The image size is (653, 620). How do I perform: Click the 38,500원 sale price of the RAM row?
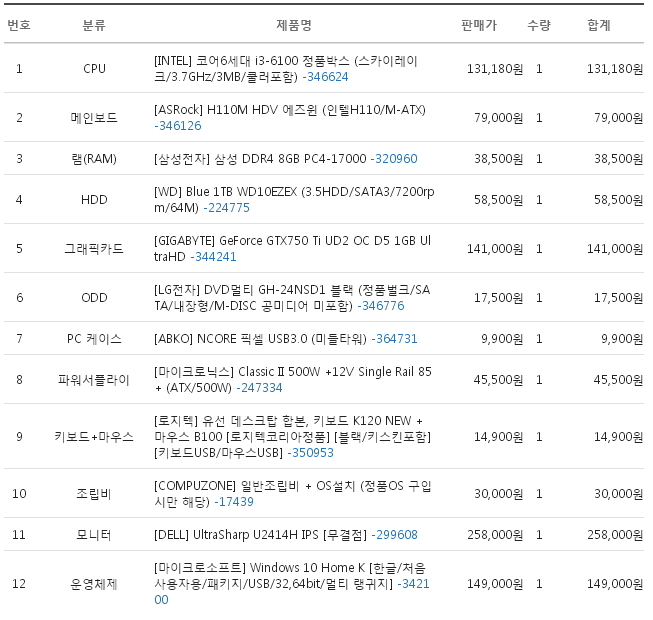click(x=498, y=159)
